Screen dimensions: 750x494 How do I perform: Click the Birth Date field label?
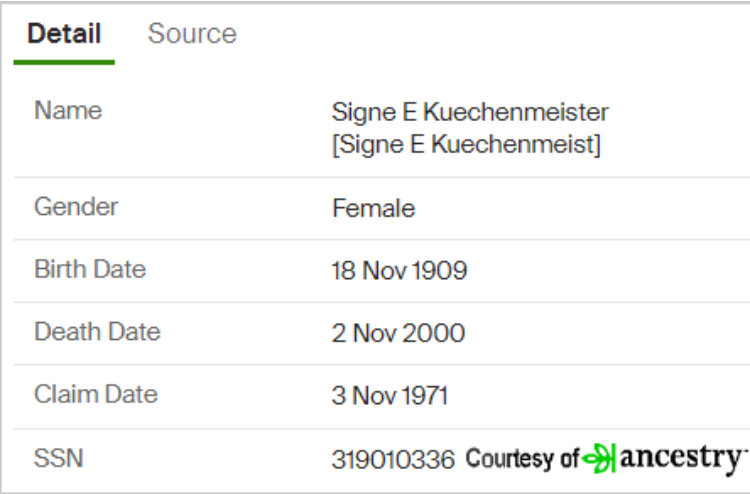click(90, 269)
